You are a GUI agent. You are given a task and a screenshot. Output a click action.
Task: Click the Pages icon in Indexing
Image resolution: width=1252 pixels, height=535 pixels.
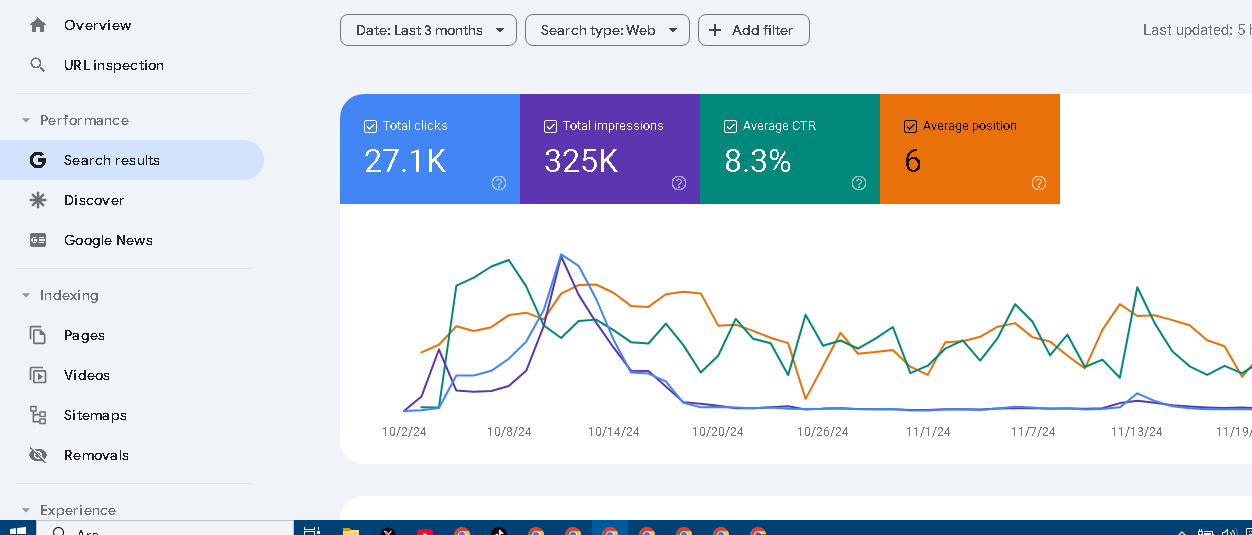[38, 335]
